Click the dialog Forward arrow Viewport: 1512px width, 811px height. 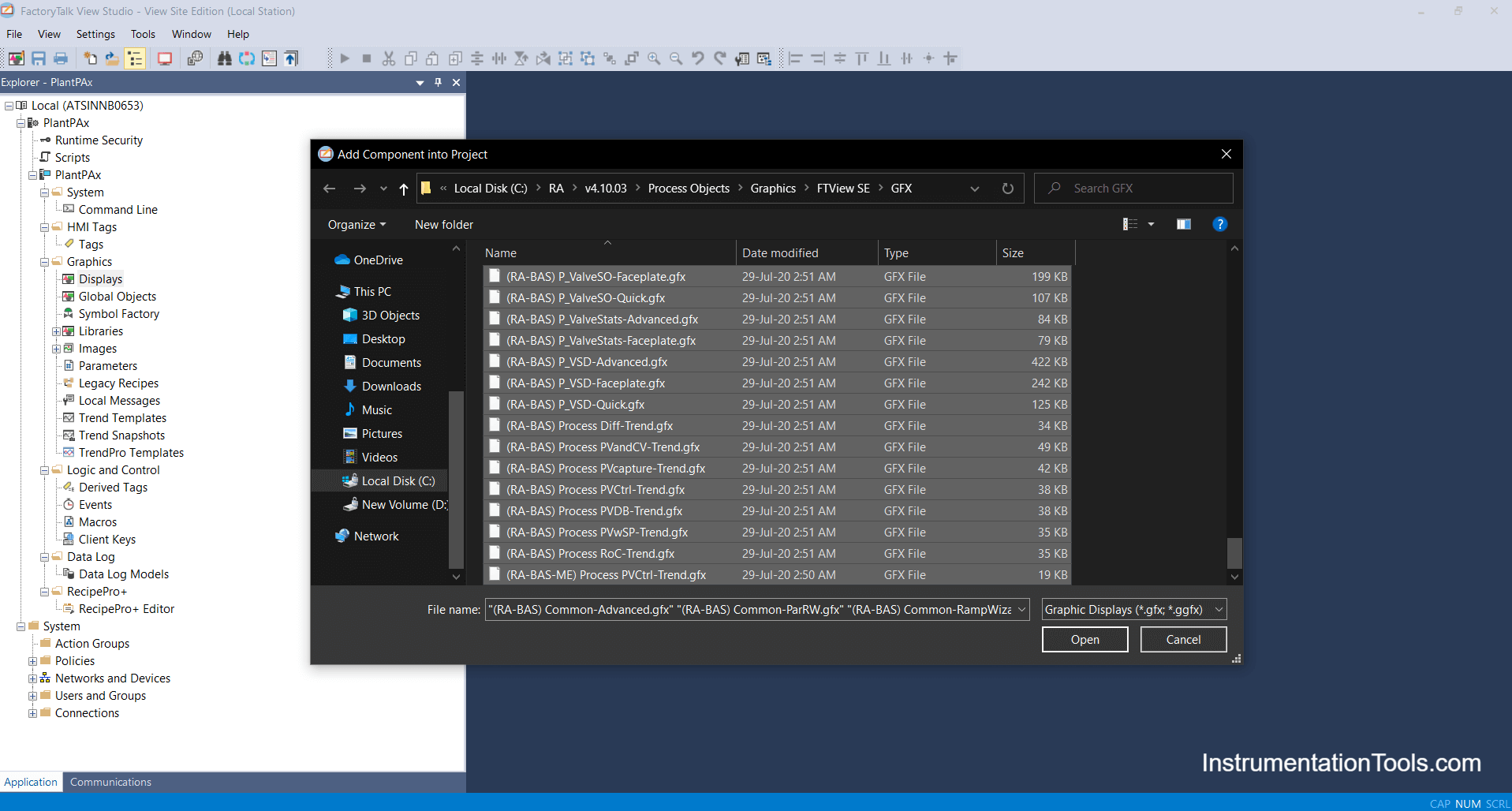click(x=360, y=189)
